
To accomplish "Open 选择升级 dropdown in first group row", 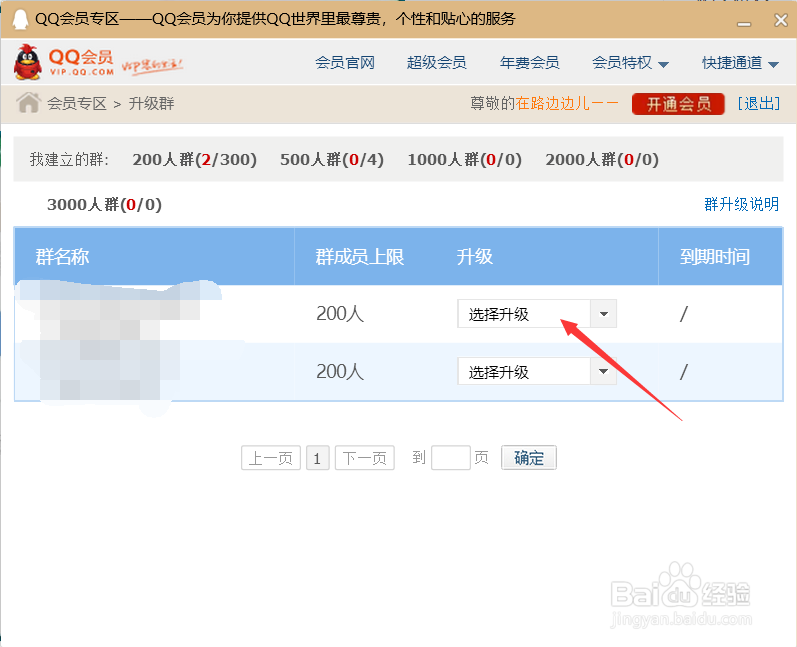I will click(x=537, y=314).
